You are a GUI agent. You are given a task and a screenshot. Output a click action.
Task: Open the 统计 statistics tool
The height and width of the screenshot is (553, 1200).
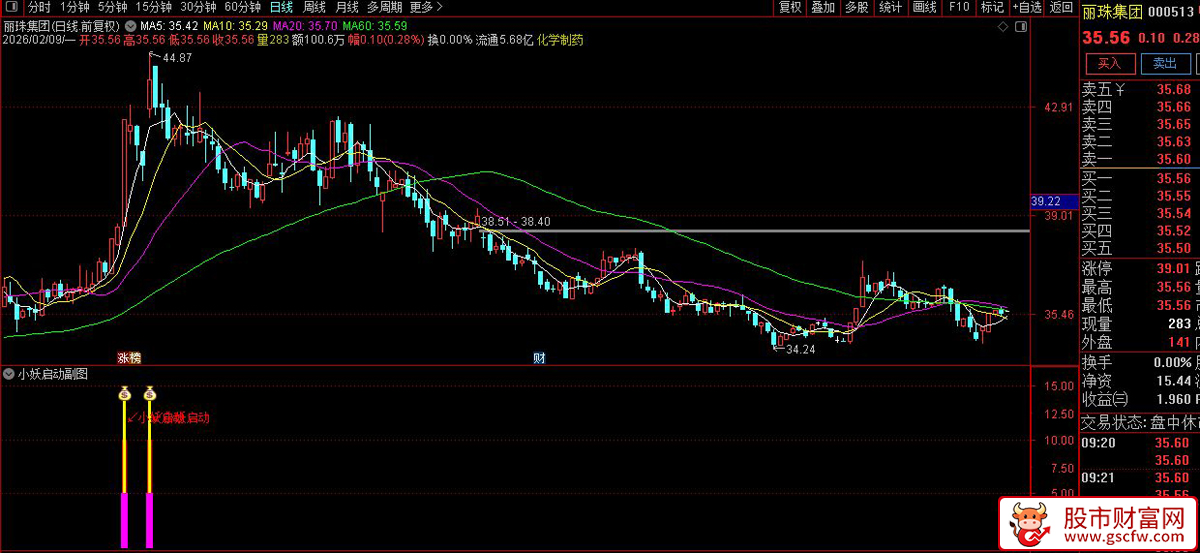pos(889,7)
